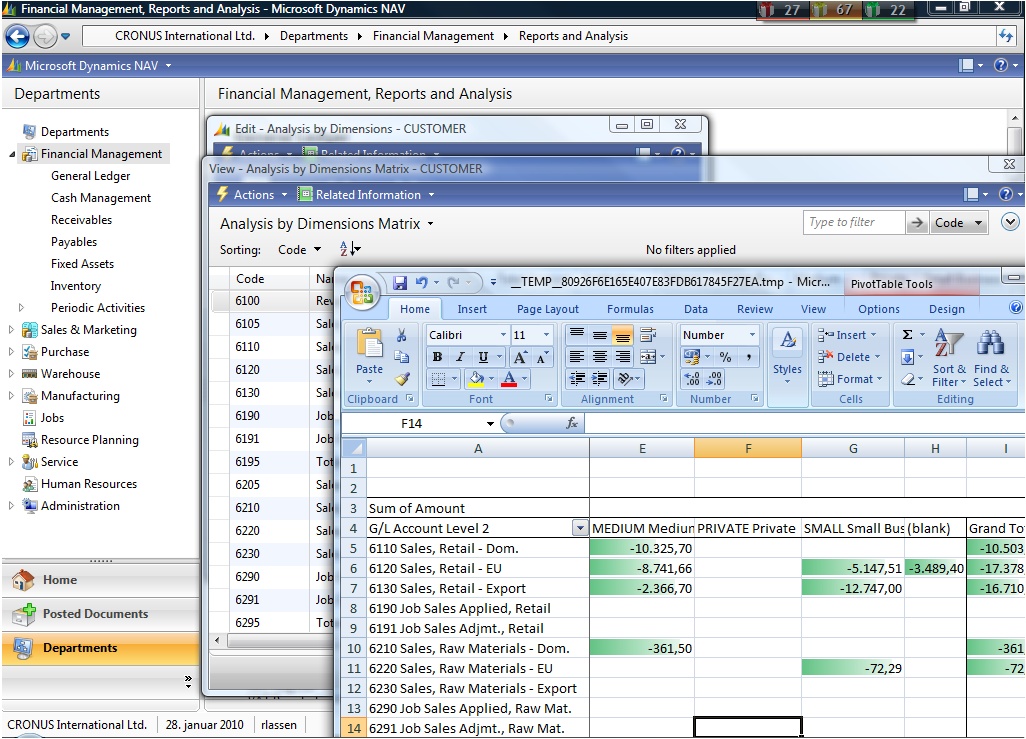
Task: Open the PivotTable Tools Options tab
Action: (x=879, y=309)
